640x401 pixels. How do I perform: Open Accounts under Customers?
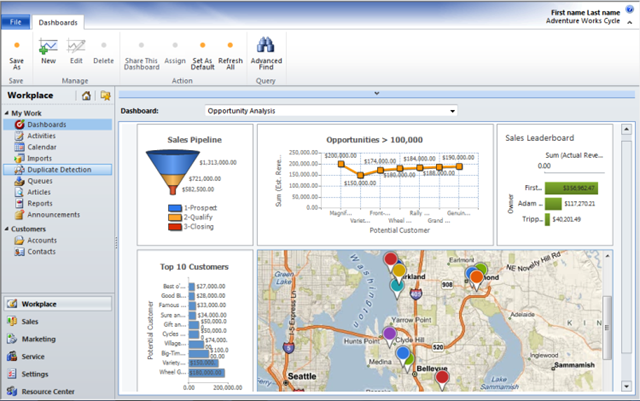(x=42, y=241)
